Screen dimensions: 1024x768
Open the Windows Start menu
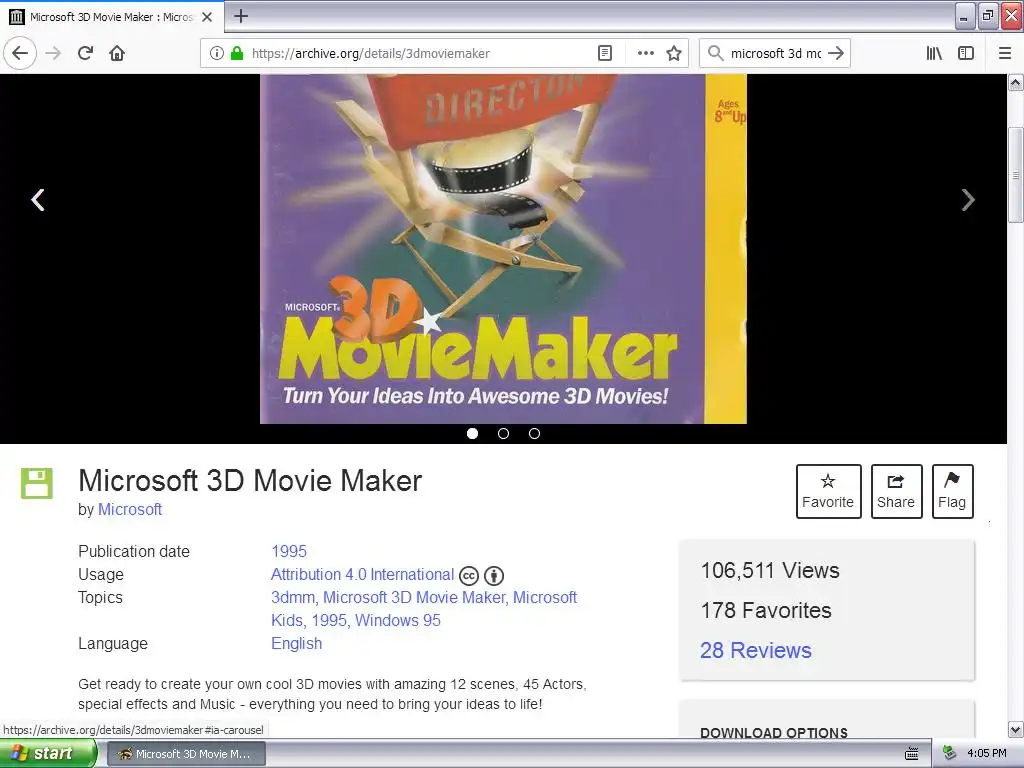point(48,754)
